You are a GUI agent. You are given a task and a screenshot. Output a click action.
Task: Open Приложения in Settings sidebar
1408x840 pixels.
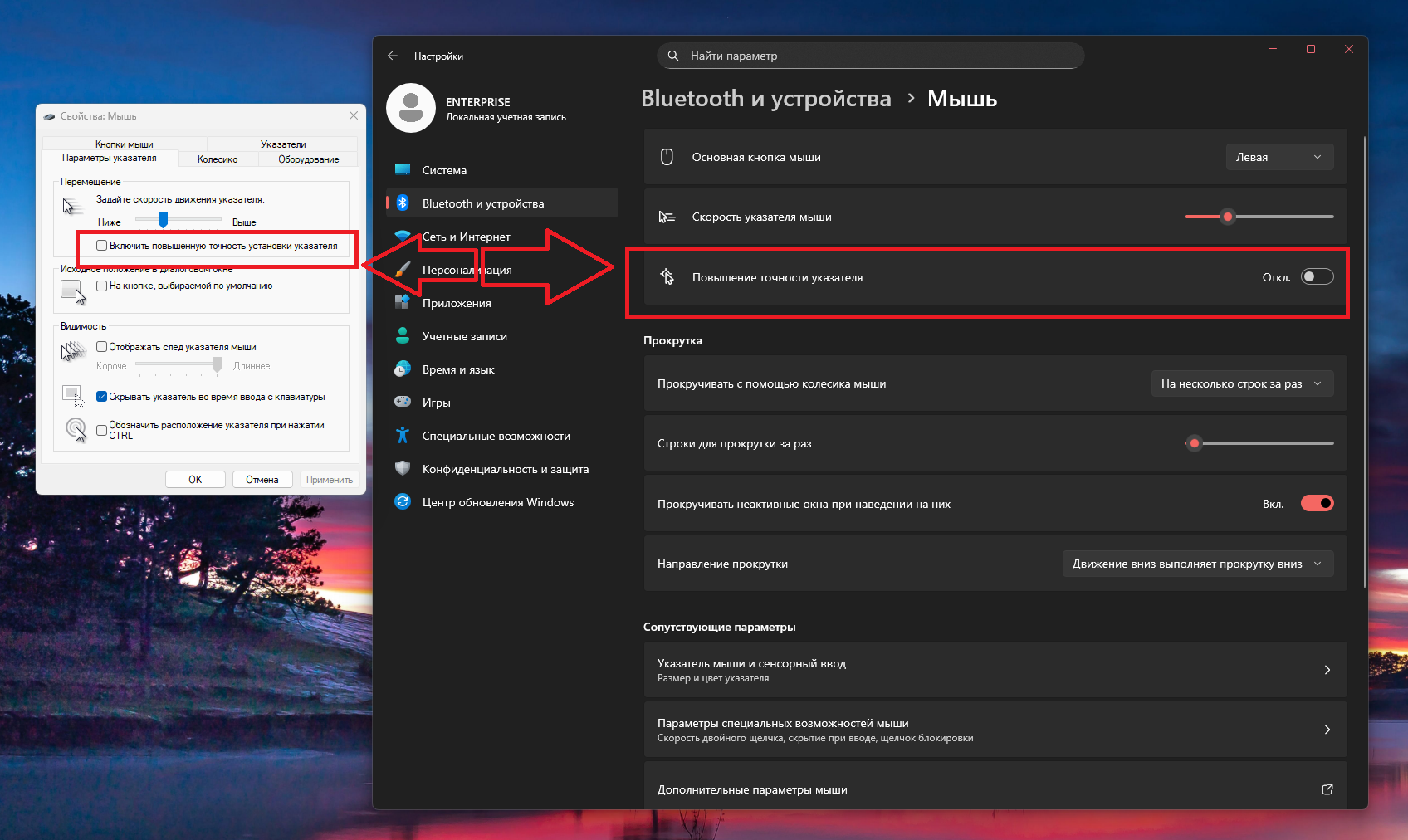pos(502,303)
